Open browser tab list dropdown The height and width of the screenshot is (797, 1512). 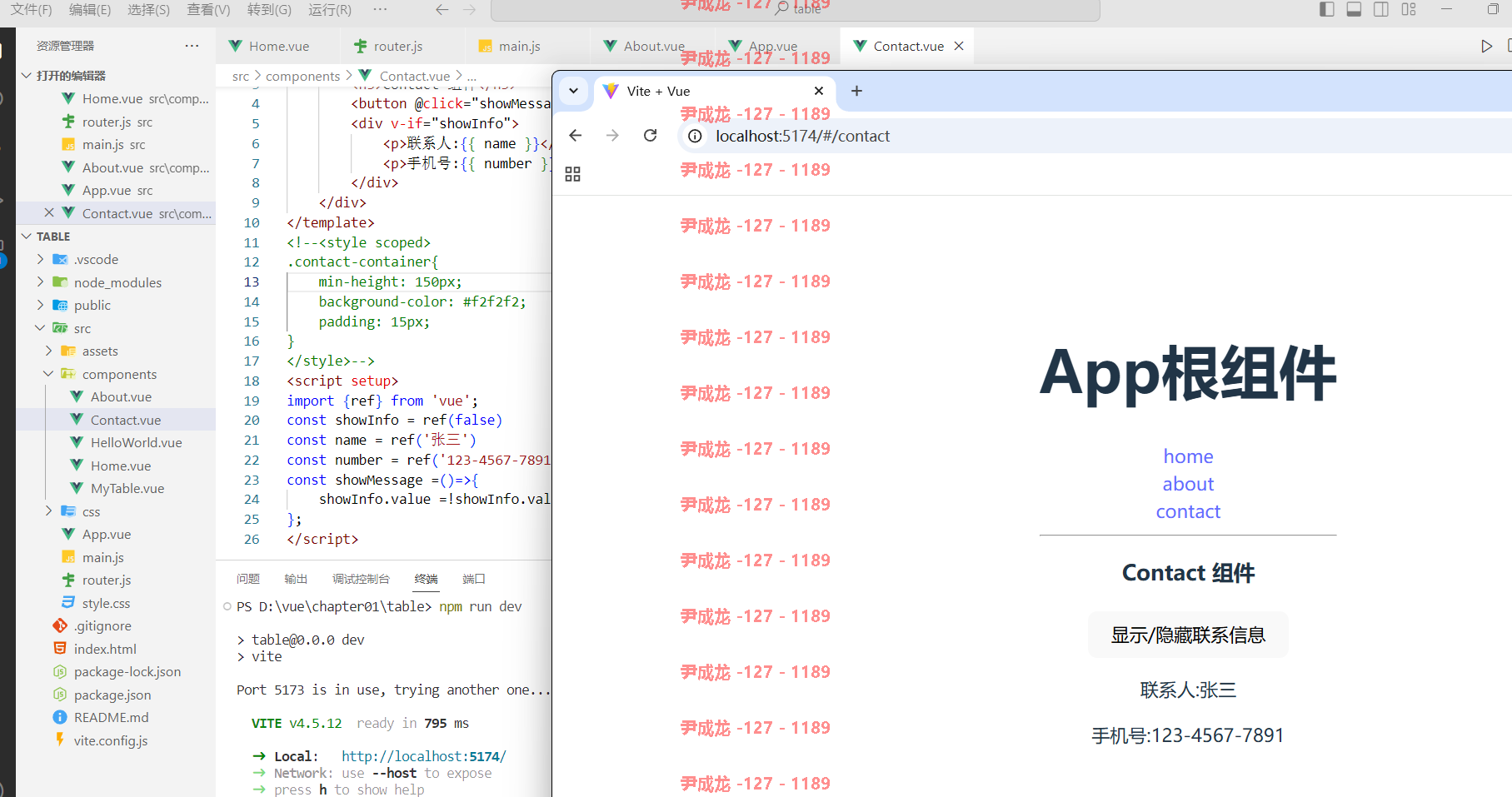(573, 91)
